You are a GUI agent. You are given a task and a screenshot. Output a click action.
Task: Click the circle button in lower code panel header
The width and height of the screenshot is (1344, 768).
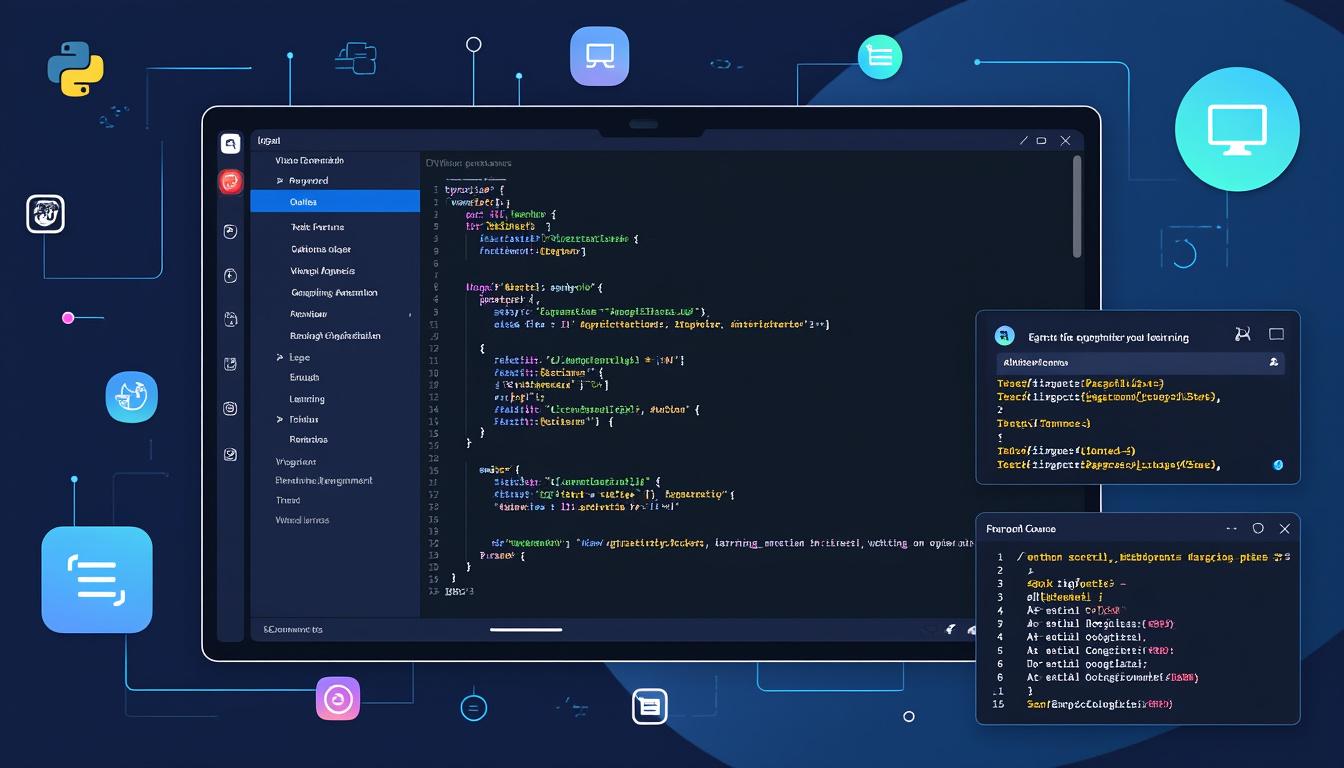[1258, 528]
